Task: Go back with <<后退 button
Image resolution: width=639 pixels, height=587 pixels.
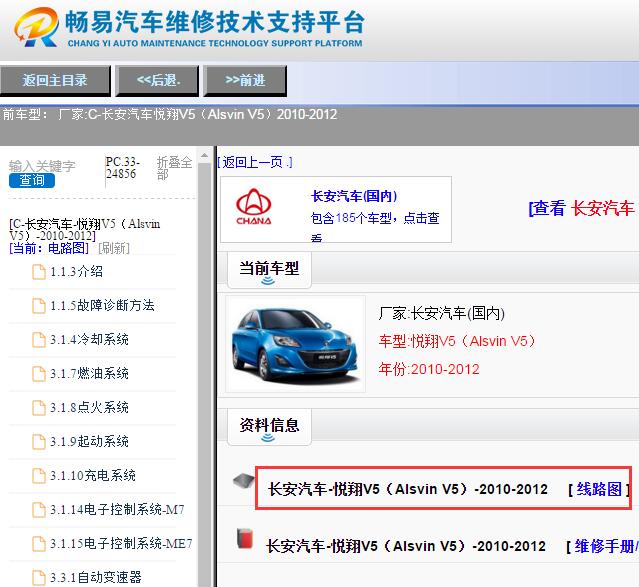Action: click(157, 80)
